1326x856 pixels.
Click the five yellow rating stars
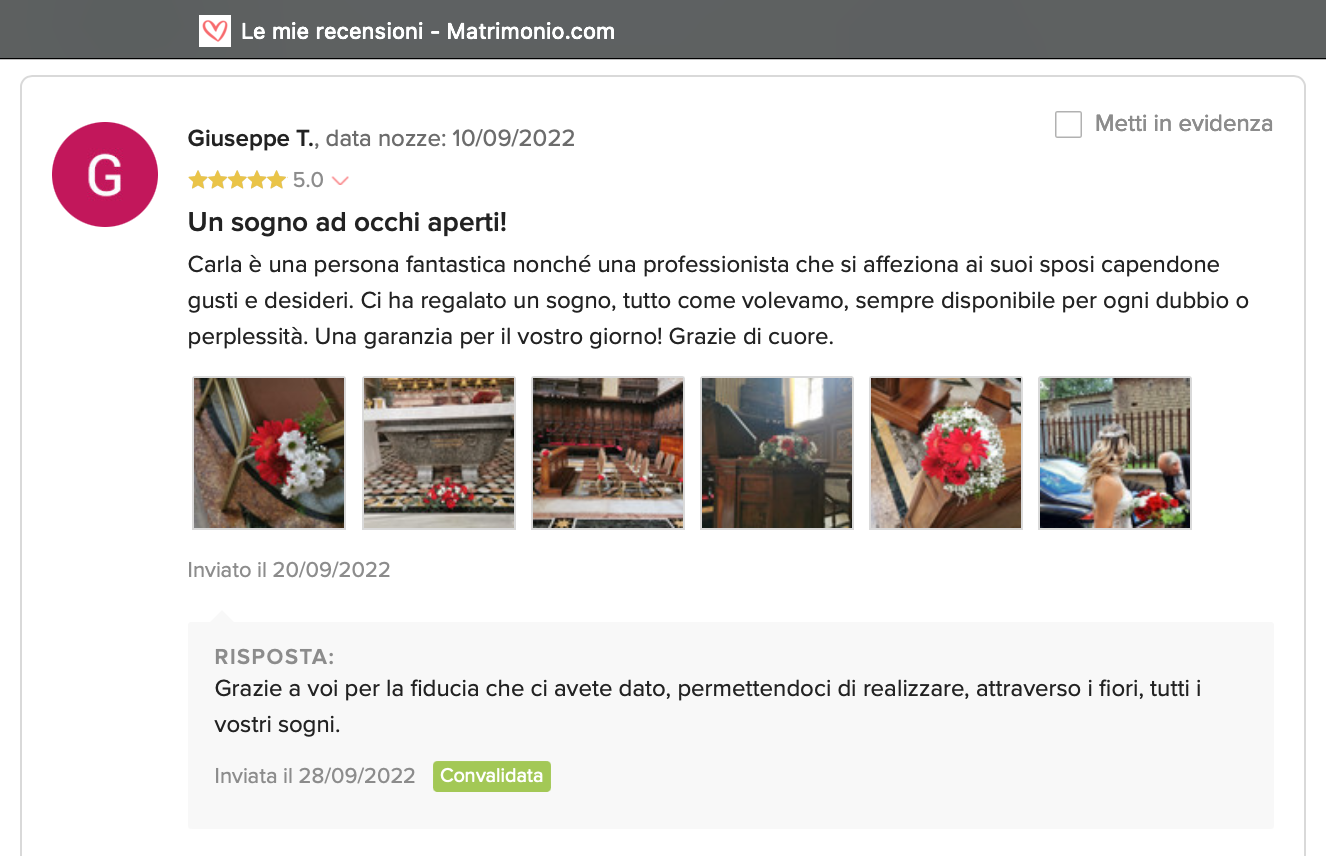pyautogui.click(x=237, y=180)
